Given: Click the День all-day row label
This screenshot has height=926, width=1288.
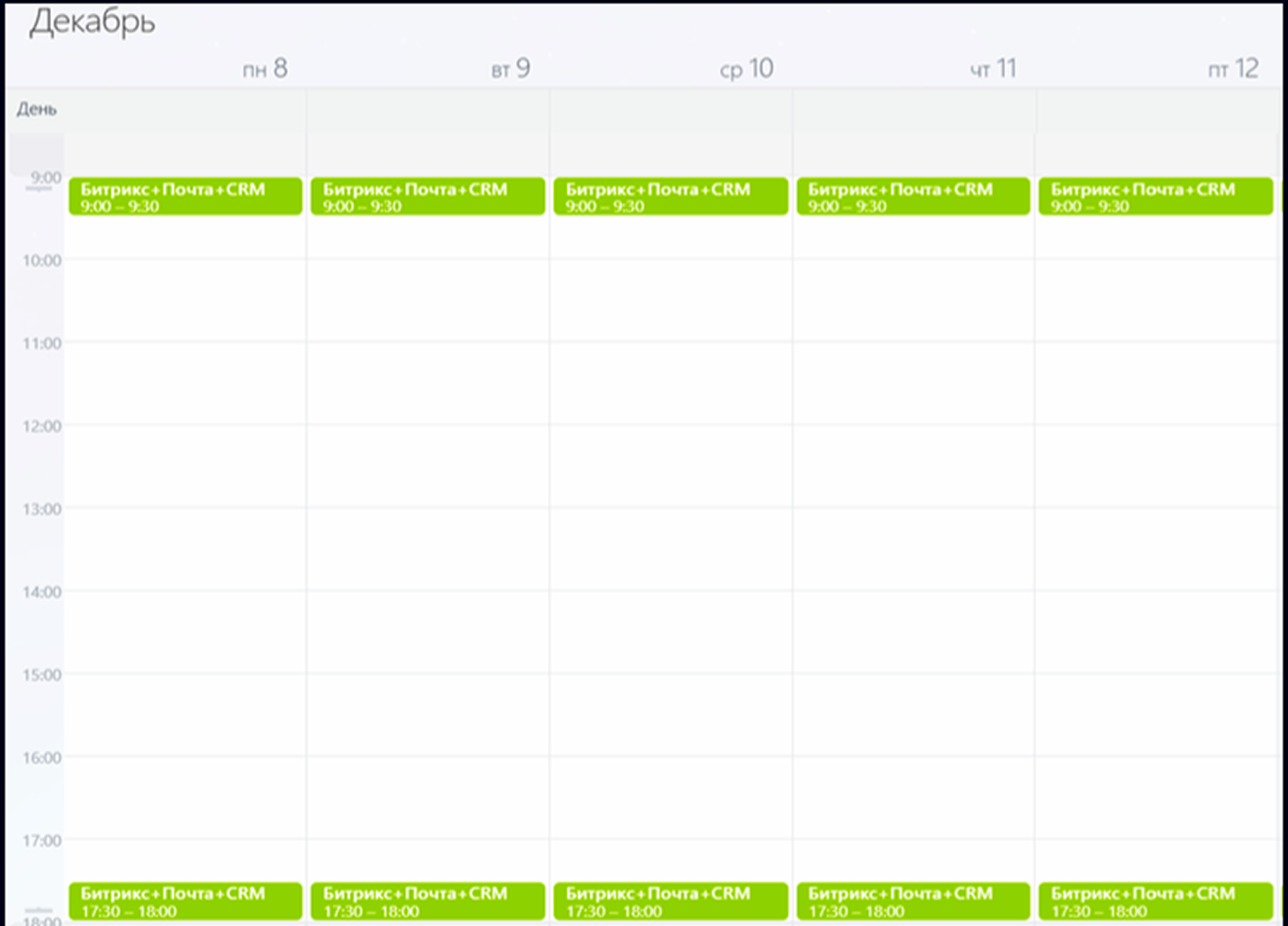Looking at the screenshot, I should [36, 109].
